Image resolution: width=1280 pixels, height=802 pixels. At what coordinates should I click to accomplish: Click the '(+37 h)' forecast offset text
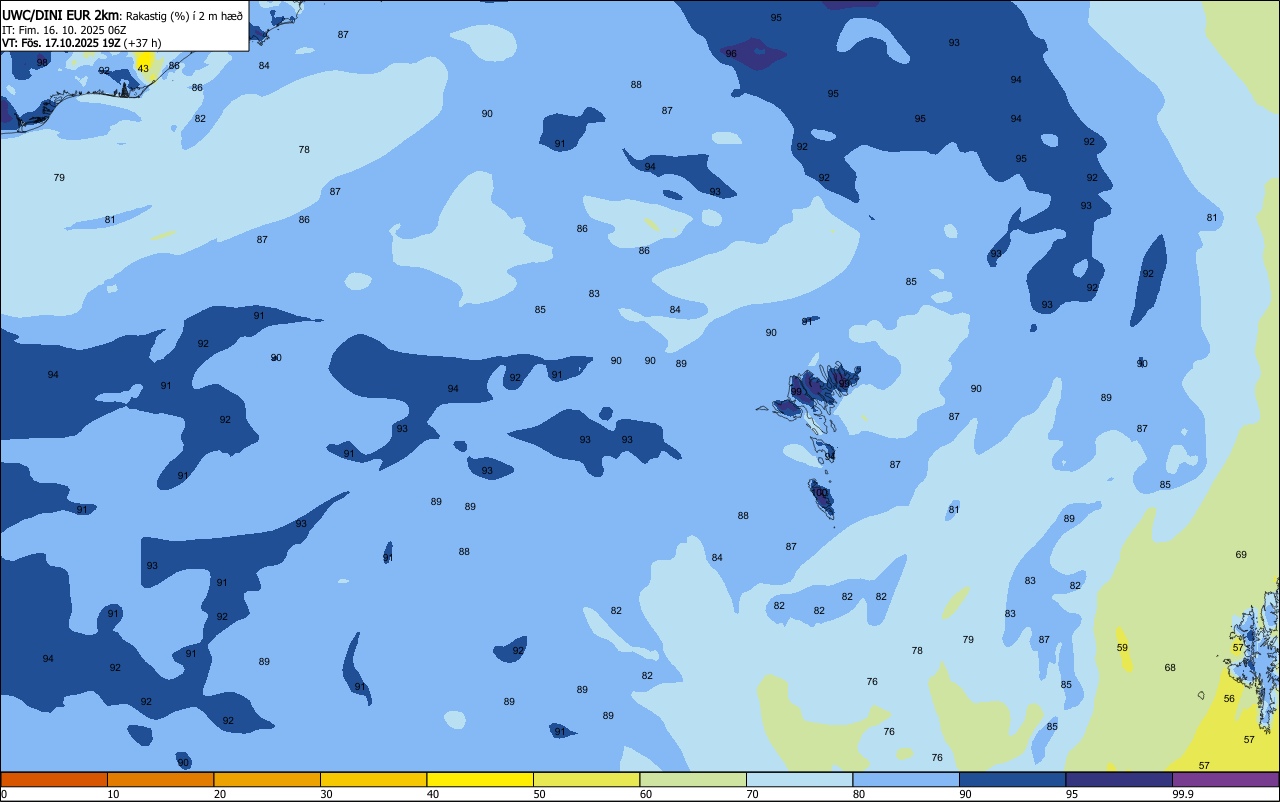[x=142, y=42]
